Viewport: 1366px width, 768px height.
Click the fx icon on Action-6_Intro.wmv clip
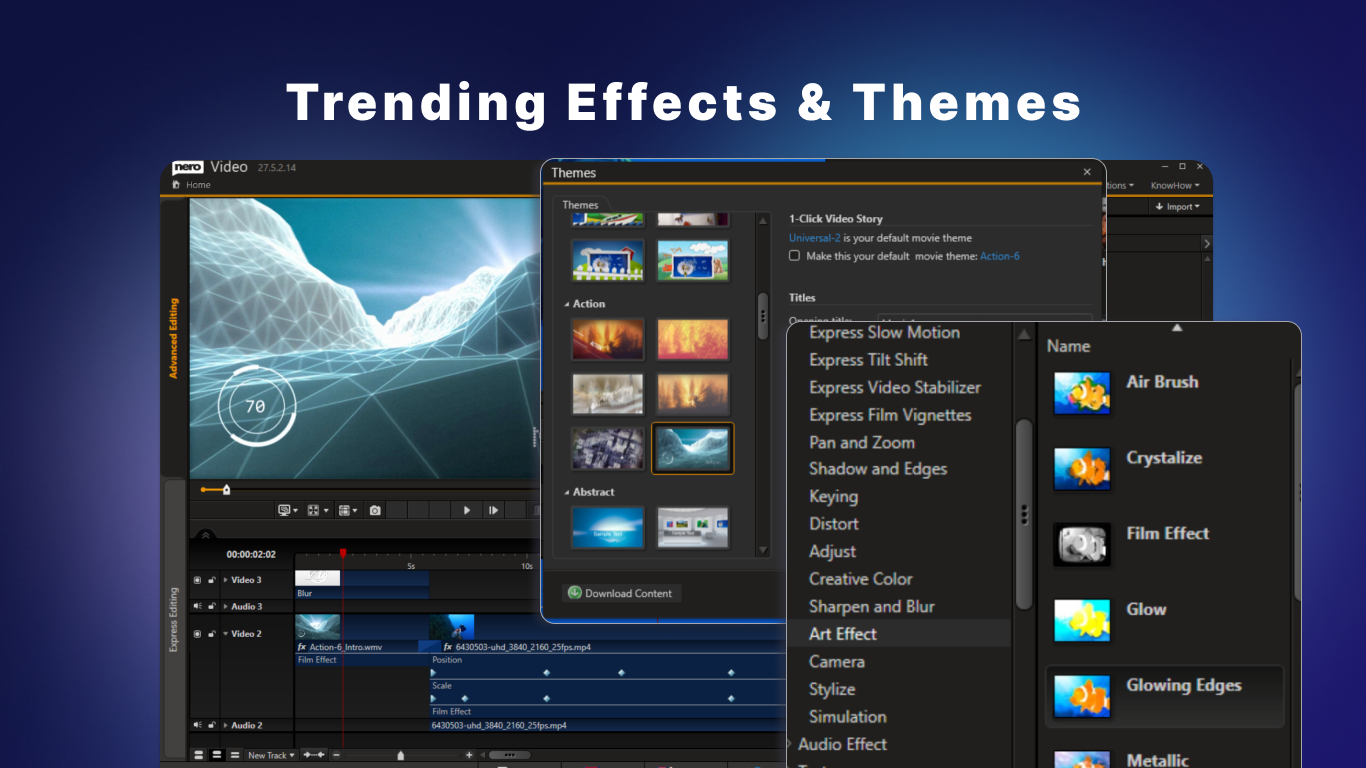coord(302,647)
